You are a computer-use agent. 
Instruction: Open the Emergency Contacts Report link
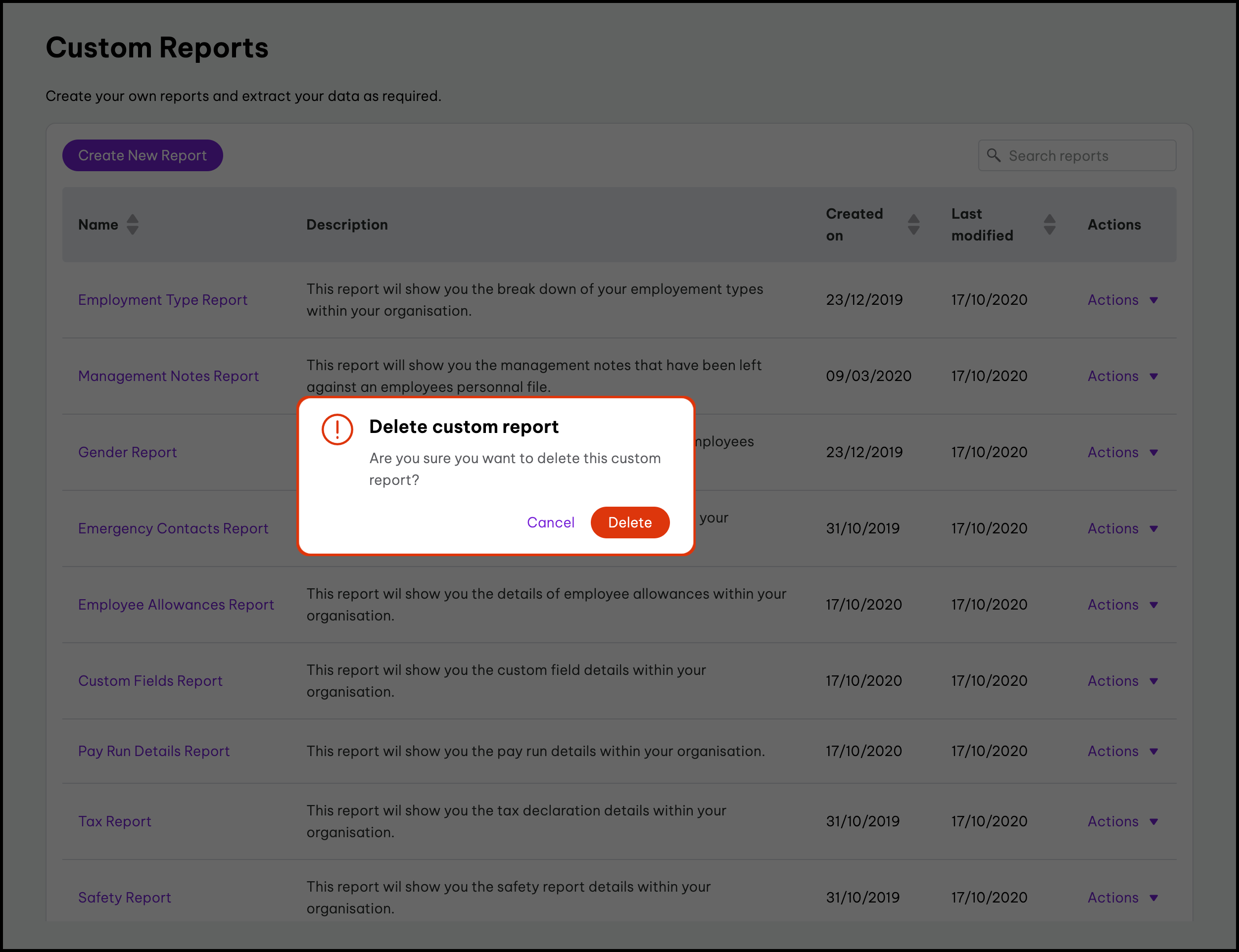[x=173, y=528]
